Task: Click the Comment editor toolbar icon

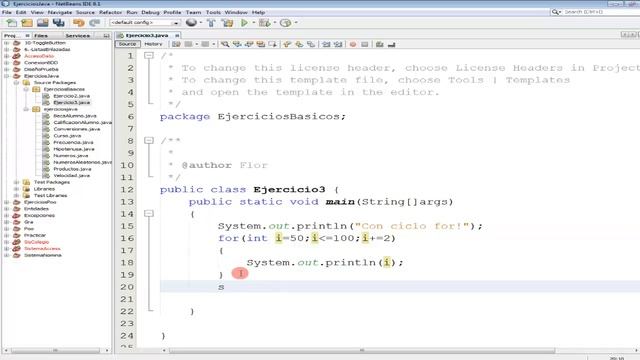Action: coord(380,44)
